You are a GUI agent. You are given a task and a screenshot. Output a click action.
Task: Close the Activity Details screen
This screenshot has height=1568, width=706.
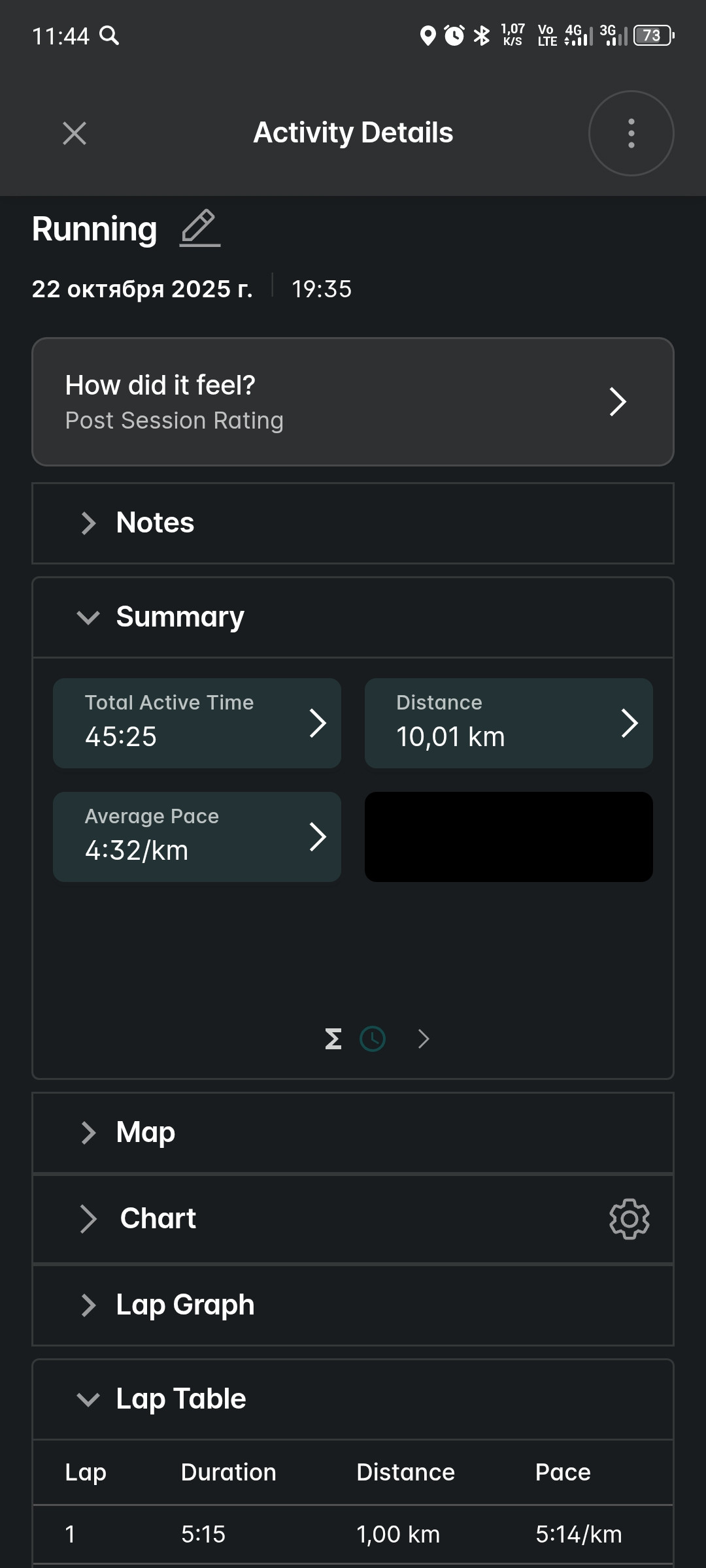pyautogui.click(x=75, y=133)
